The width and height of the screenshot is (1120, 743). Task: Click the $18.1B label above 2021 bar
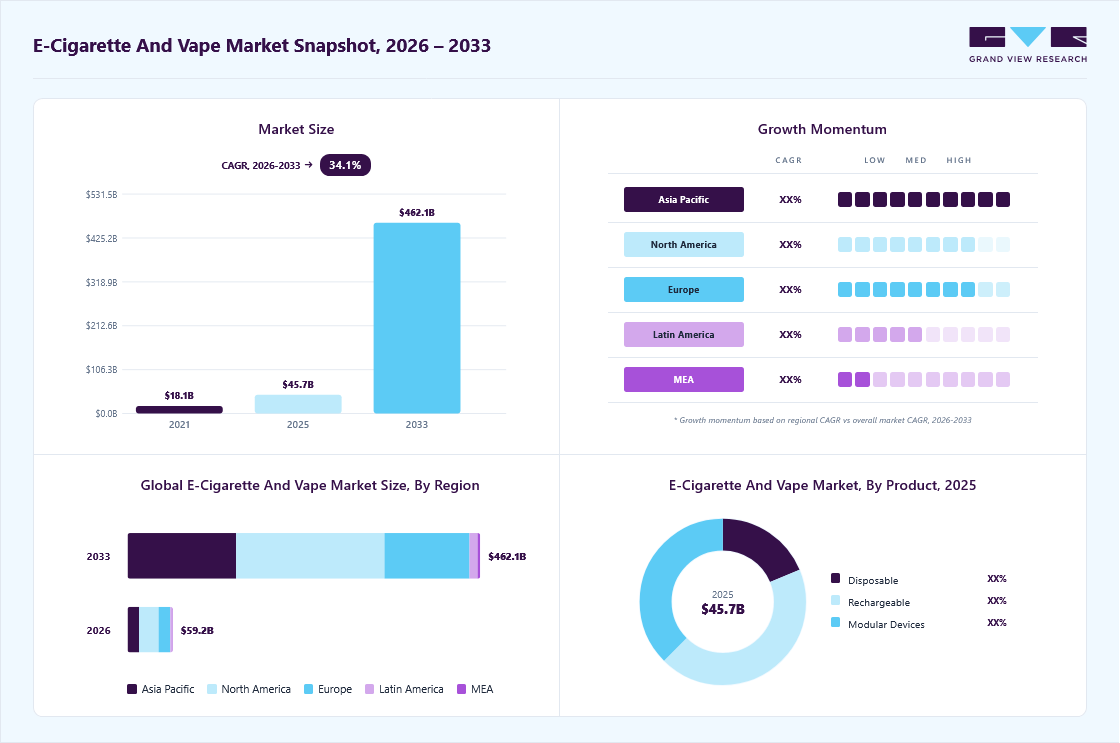tap(179, 395)
